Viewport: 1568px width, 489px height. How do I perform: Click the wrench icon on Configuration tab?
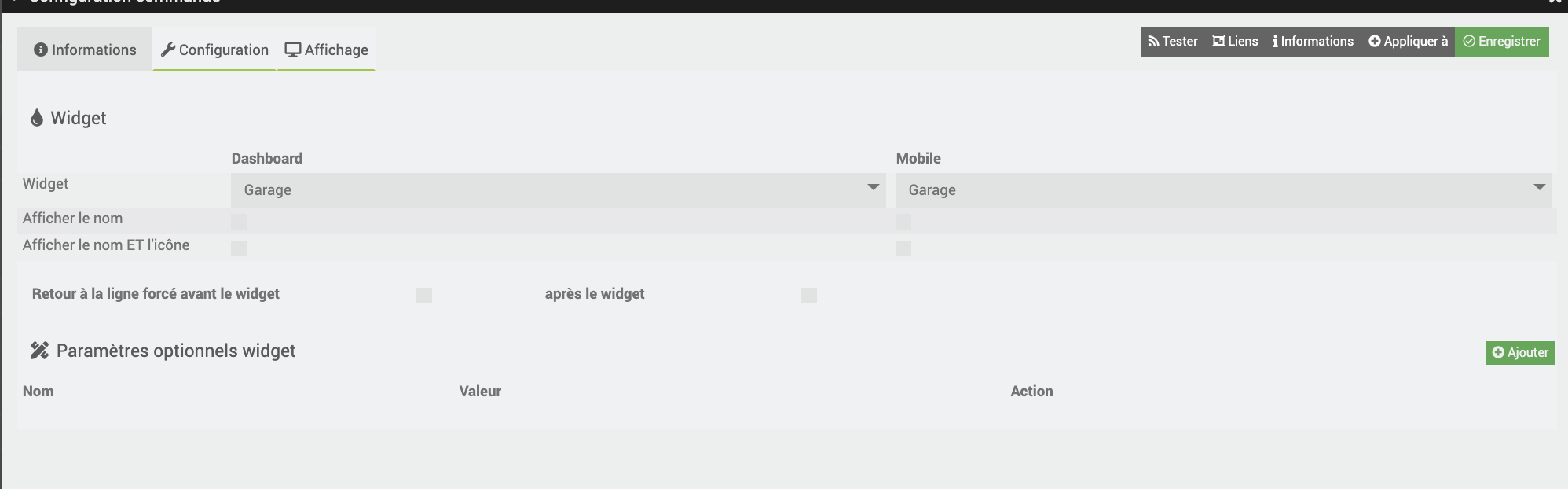[x=167, y=50]
